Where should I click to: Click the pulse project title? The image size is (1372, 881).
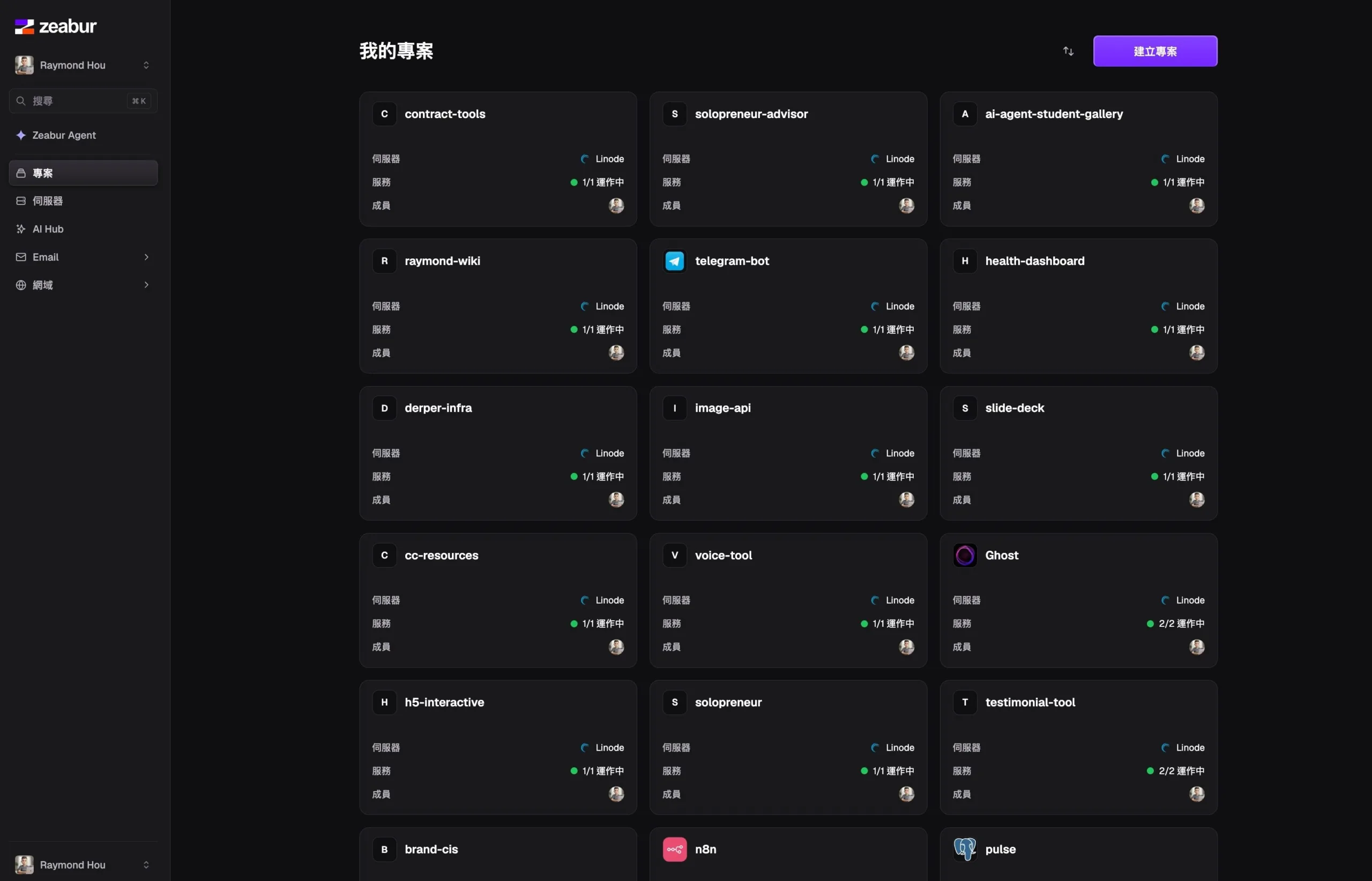(1001, 849)
